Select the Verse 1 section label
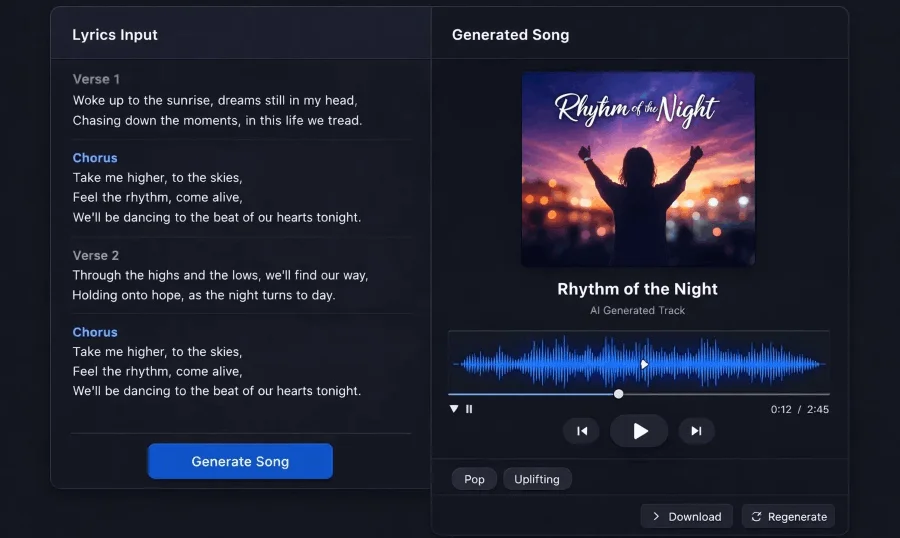The image size is (900, 538). click(96, 79)
